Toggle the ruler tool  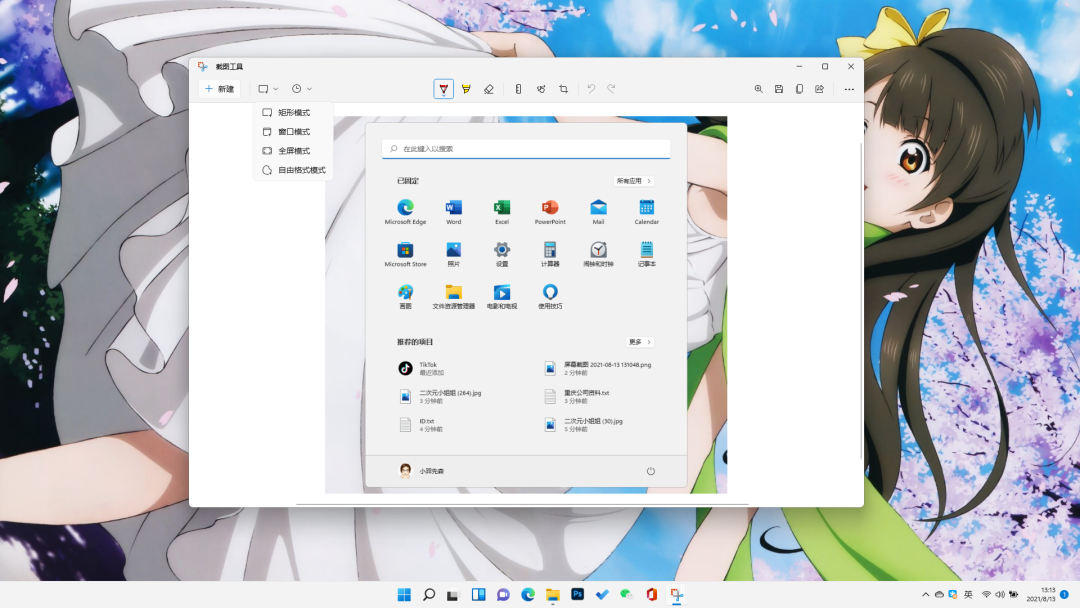pyautogui.click(x=518, y=89)
